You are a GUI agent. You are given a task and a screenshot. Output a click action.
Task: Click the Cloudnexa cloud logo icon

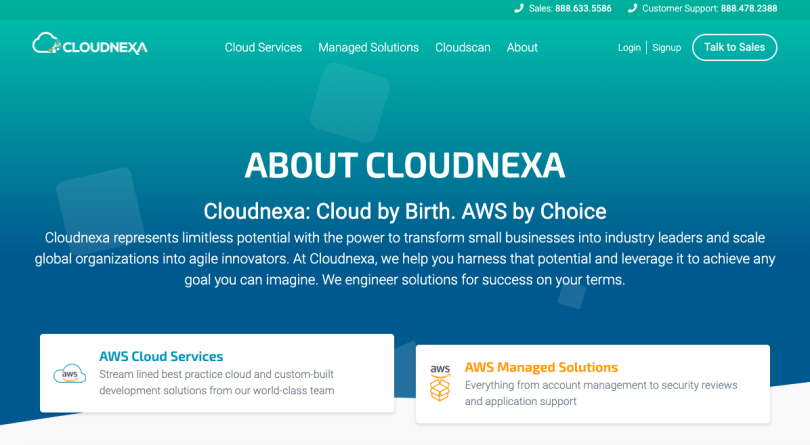click(47, 44)
